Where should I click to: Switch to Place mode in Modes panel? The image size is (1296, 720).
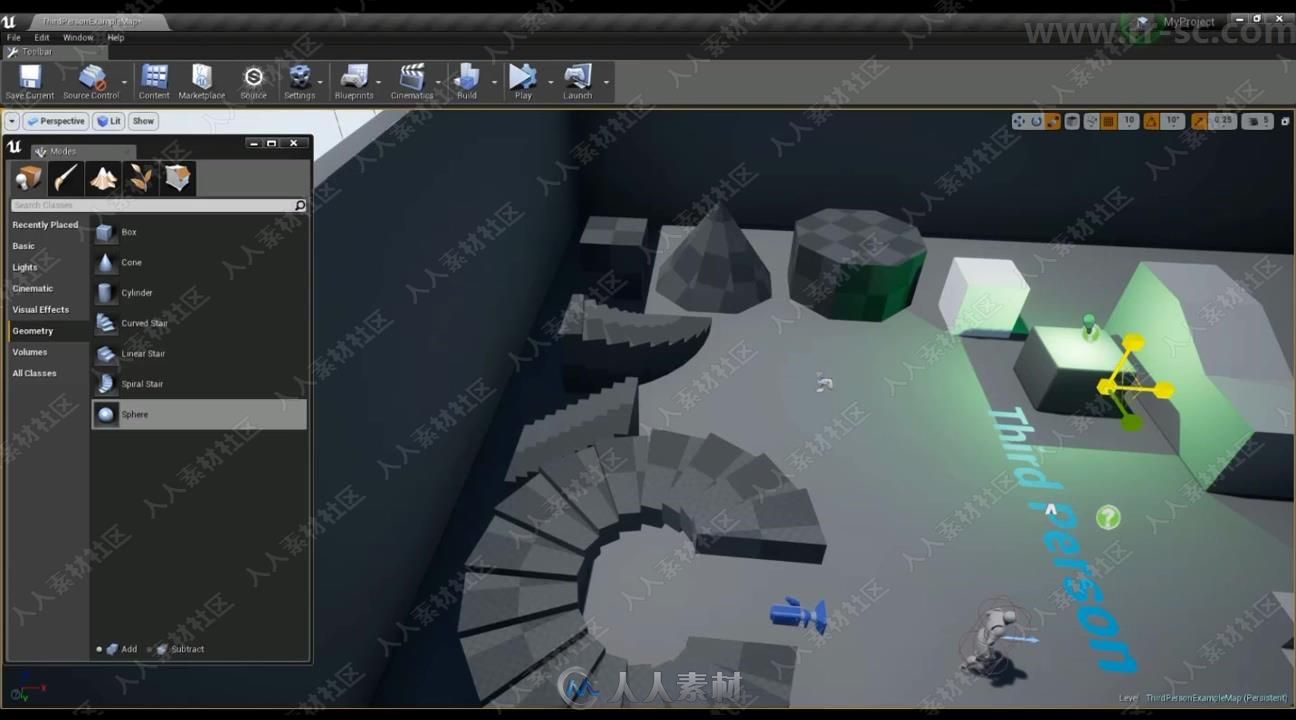point(27,178)
